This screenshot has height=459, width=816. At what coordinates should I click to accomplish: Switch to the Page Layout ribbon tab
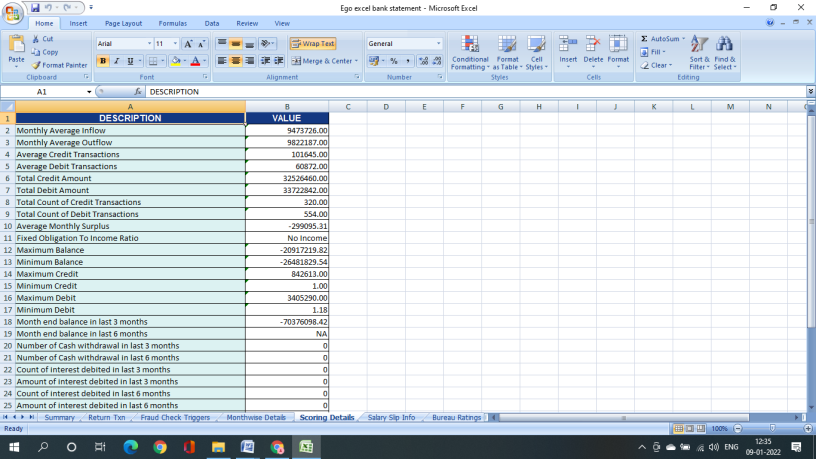[123, 23]
